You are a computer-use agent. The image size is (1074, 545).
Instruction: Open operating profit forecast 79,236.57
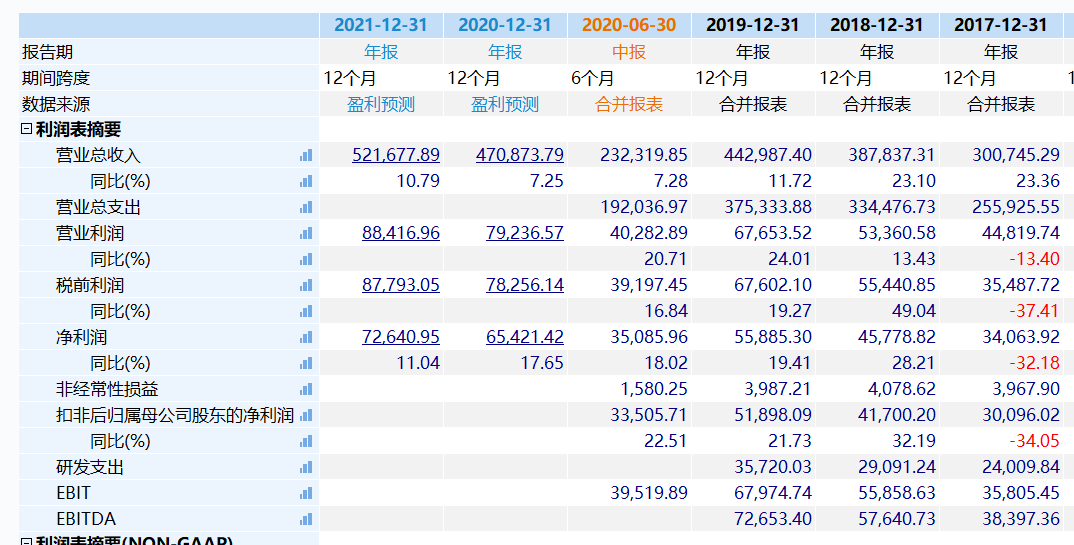tap(525, 233)
